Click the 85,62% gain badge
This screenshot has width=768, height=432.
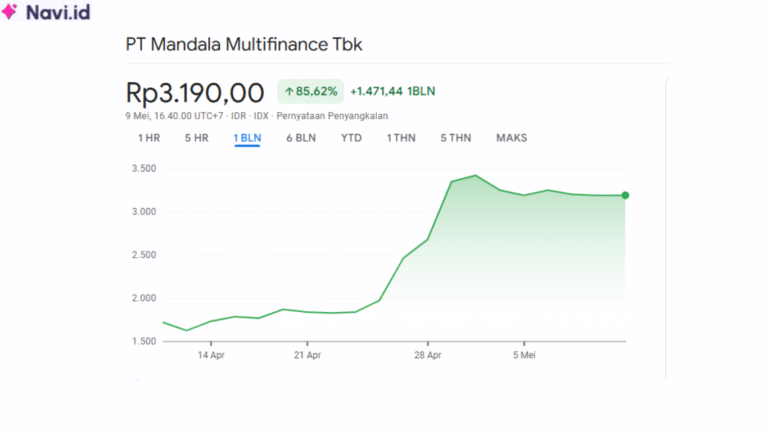point(311,92)
